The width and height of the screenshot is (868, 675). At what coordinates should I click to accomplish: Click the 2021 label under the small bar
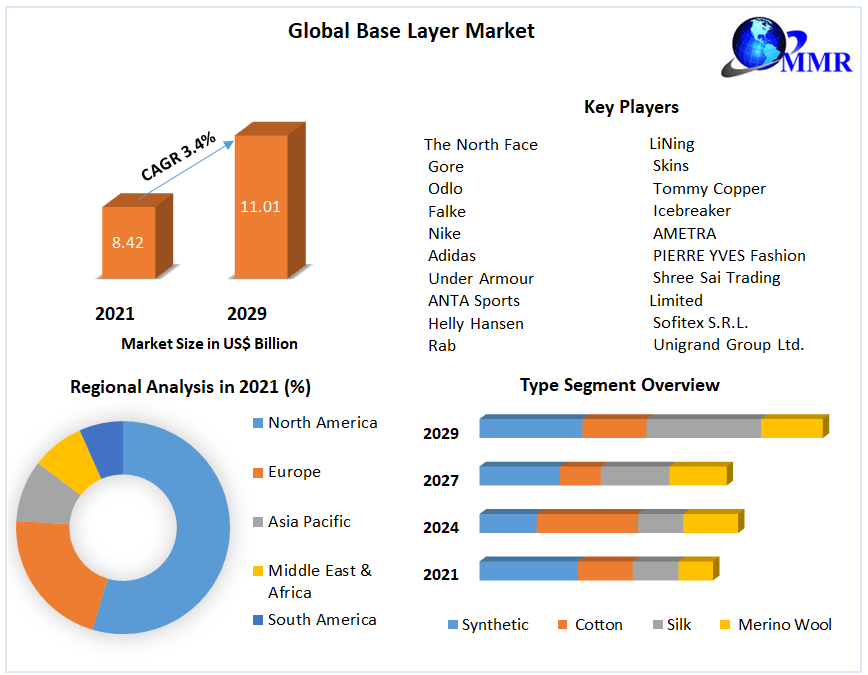click(x=115, y=314)
